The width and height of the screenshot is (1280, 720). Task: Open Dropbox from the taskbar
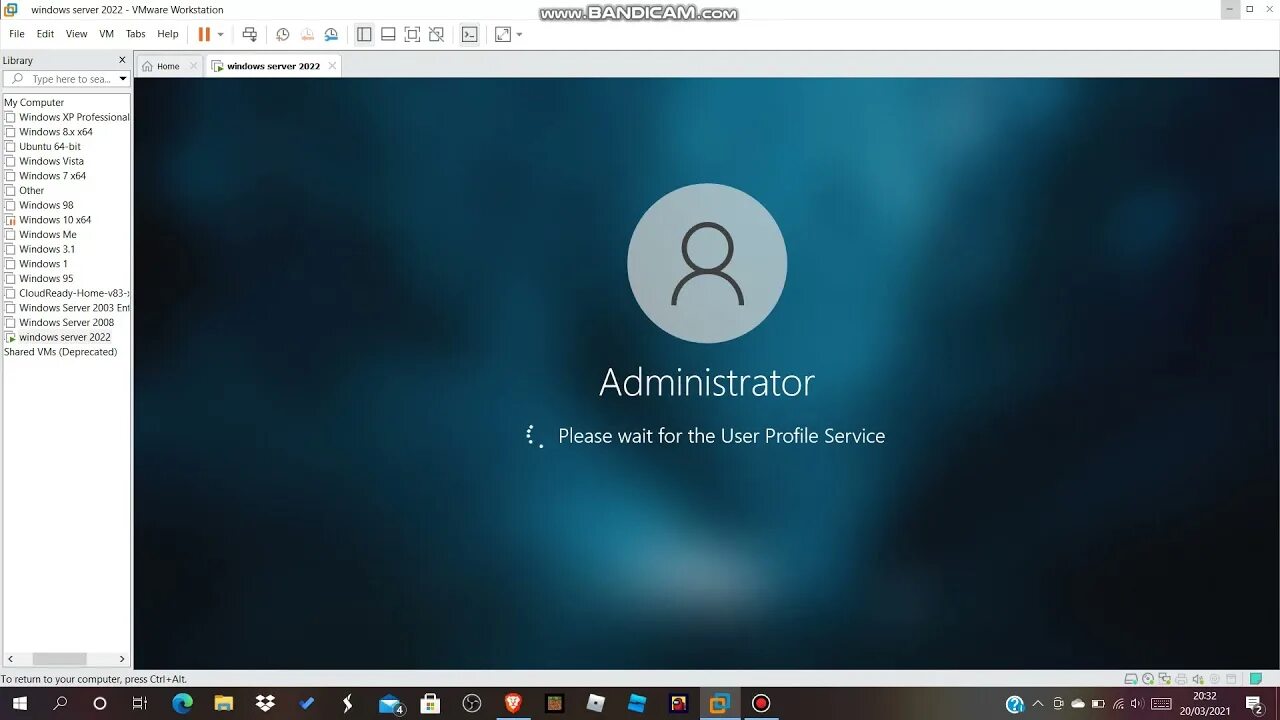point(265,703)
